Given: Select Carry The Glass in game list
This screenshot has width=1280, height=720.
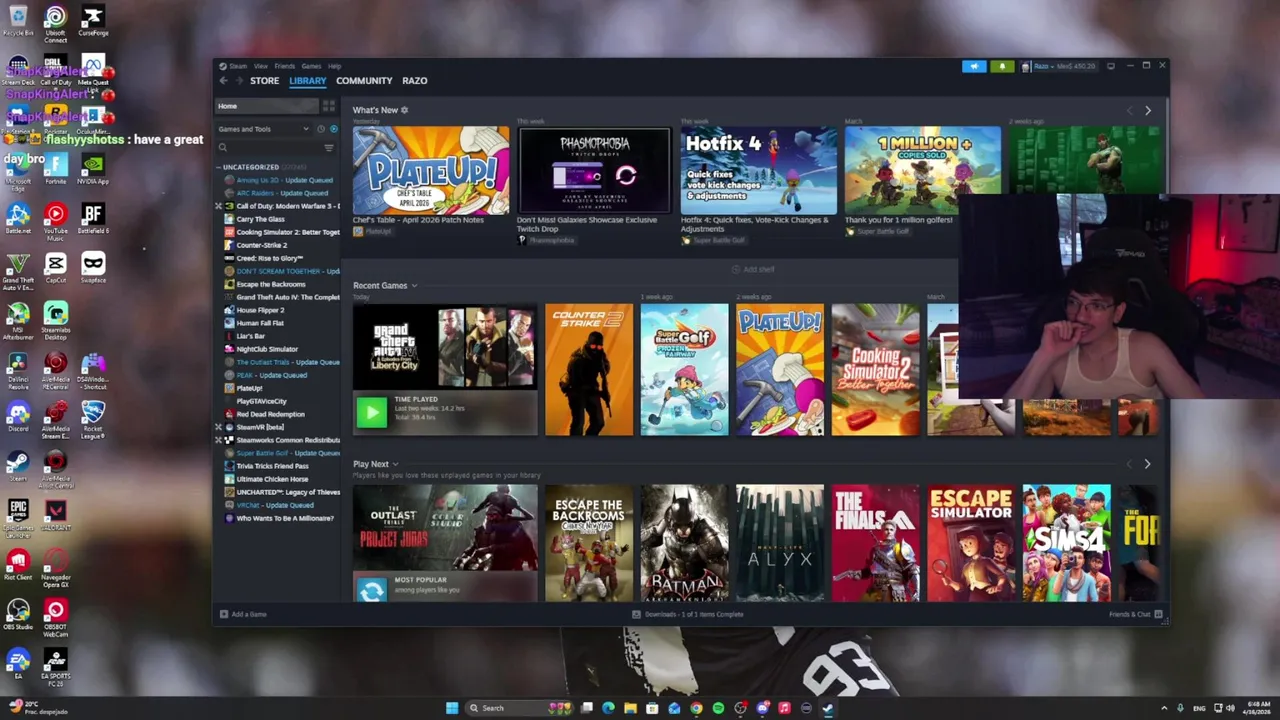Looking at the screenshot, I should [260, 219].
